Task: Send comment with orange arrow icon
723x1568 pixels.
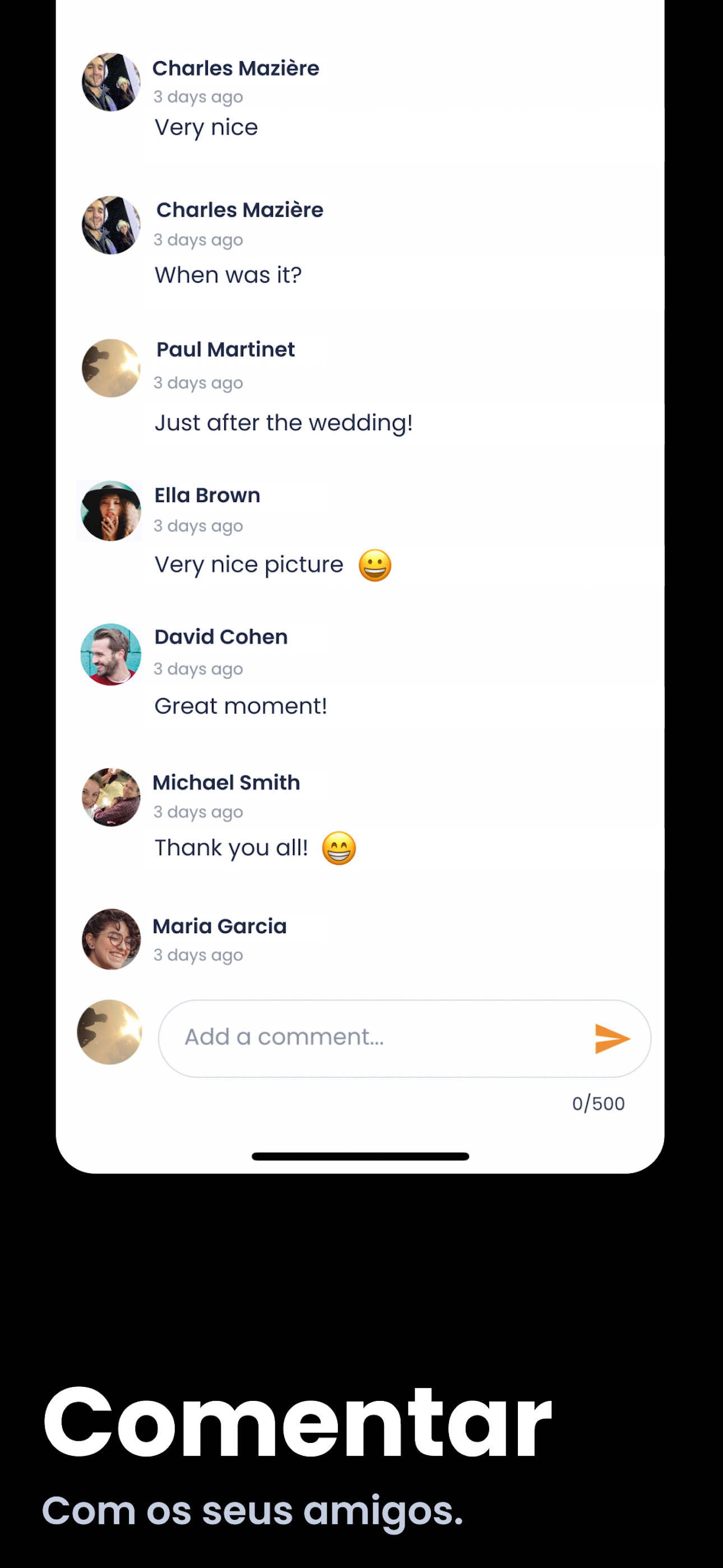Action: pyautogui.click(x=611, y=1039)
